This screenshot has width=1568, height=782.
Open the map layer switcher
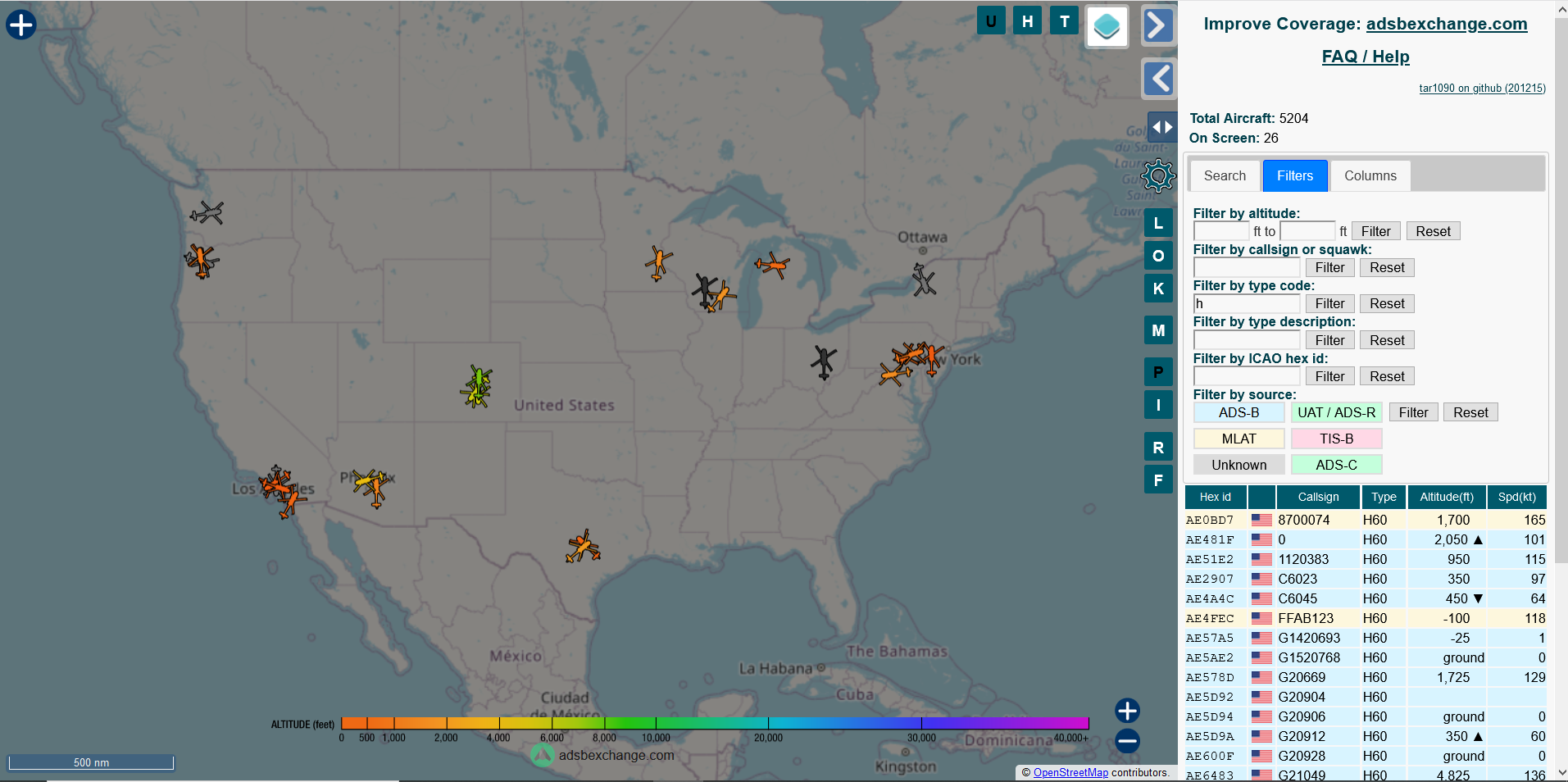pyautogui.click(x=1107, y=26)
